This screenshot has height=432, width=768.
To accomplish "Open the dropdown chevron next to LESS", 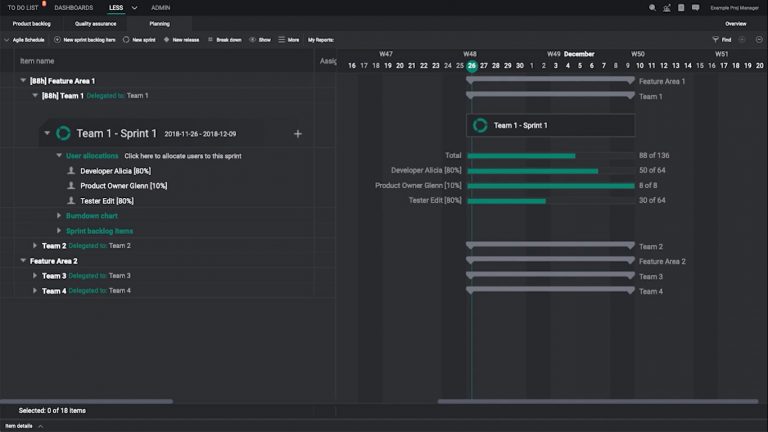I will [134, 7].
